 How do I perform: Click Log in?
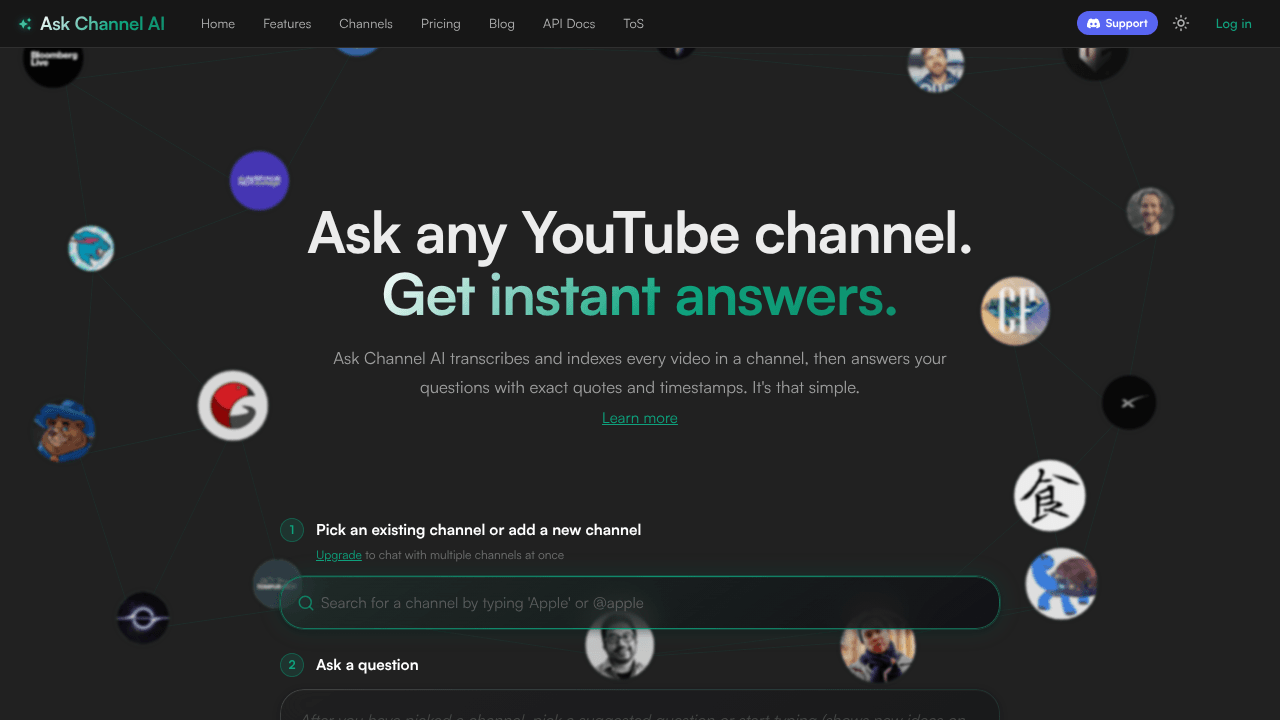1233,24
